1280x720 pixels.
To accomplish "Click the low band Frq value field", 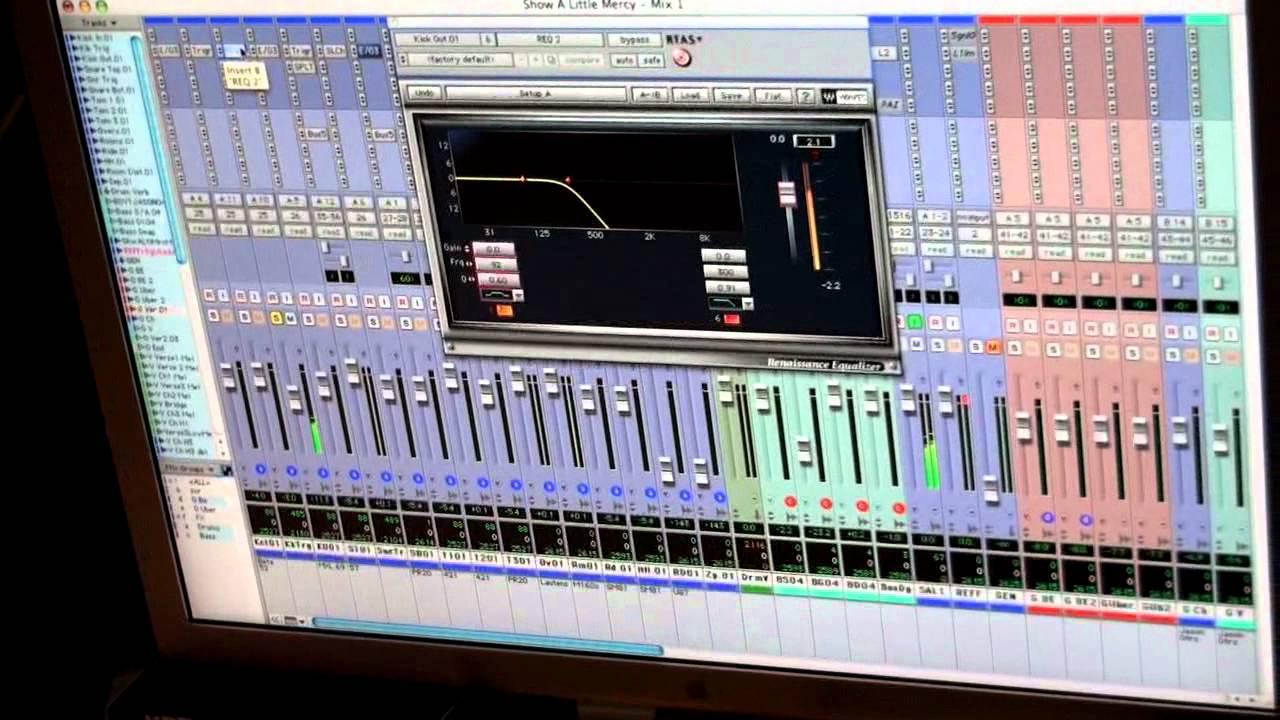I will click(495, 265).
